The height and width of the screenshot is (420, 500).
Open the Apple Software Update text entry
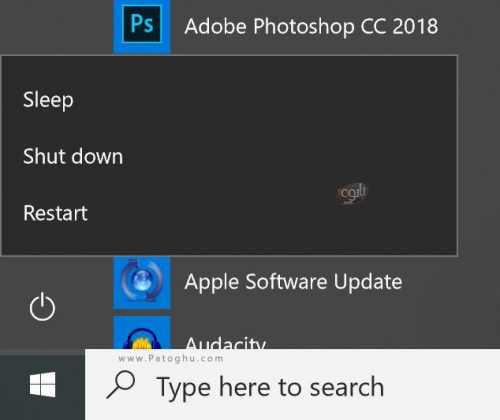pos(293,282)
